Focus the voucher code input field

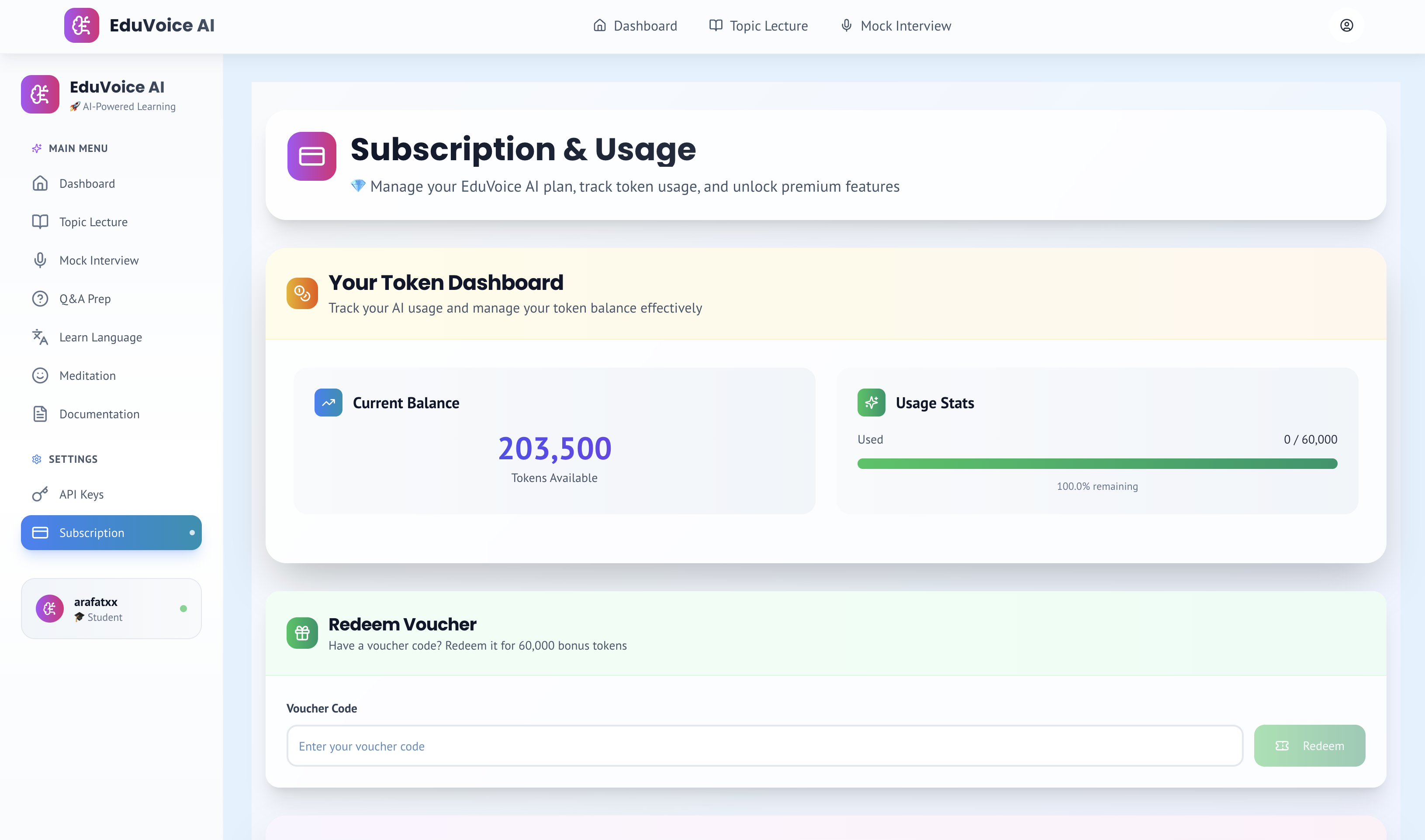coord(764,746)
